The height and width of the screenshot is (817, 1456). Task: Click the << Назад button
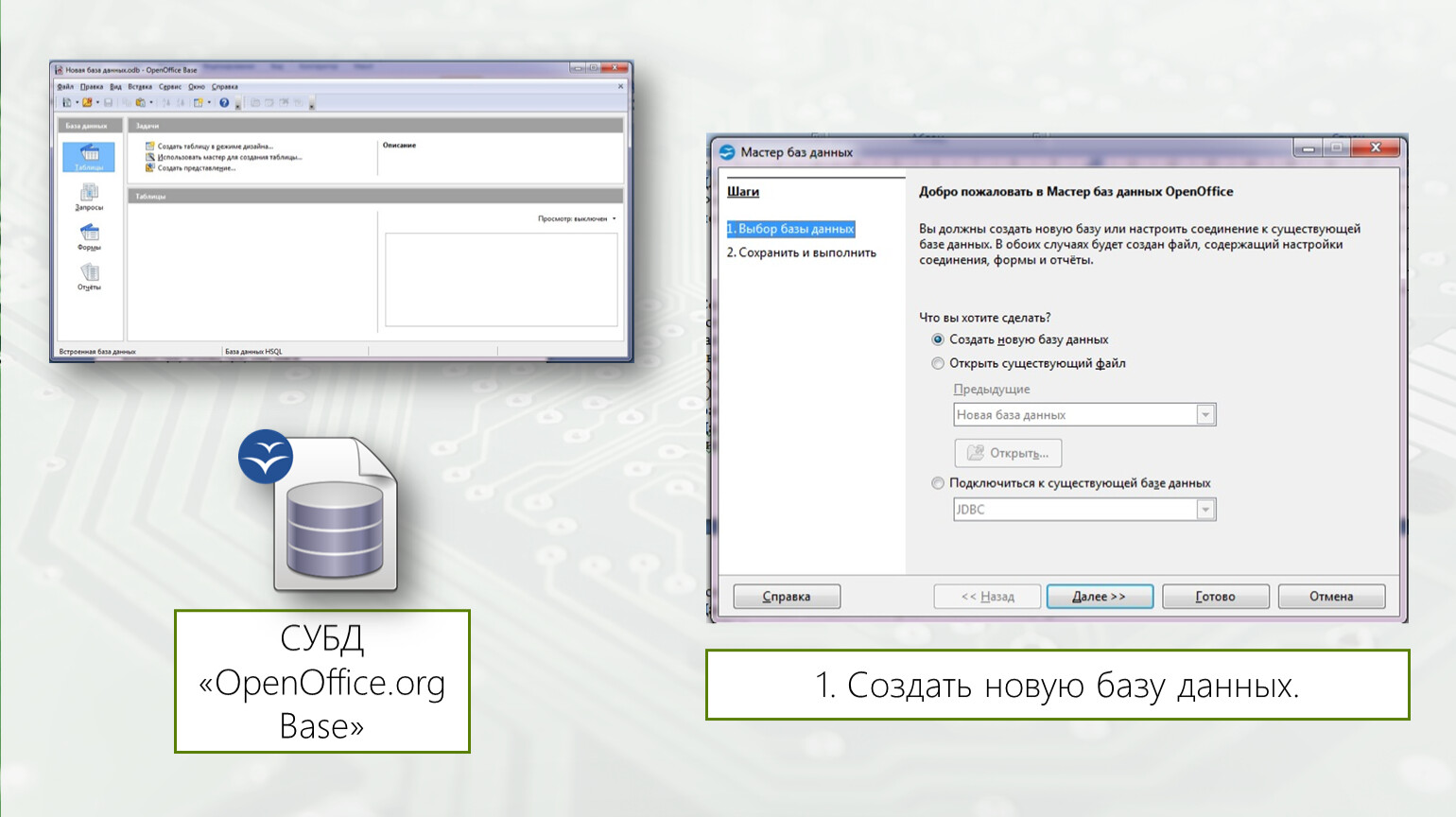pyautogui.click(x=987, y=597)
